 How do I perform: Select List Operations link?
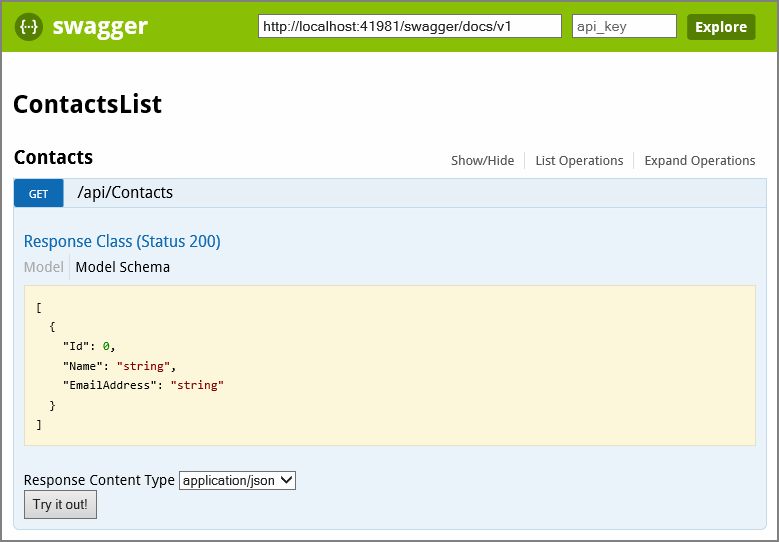point(579,160)
